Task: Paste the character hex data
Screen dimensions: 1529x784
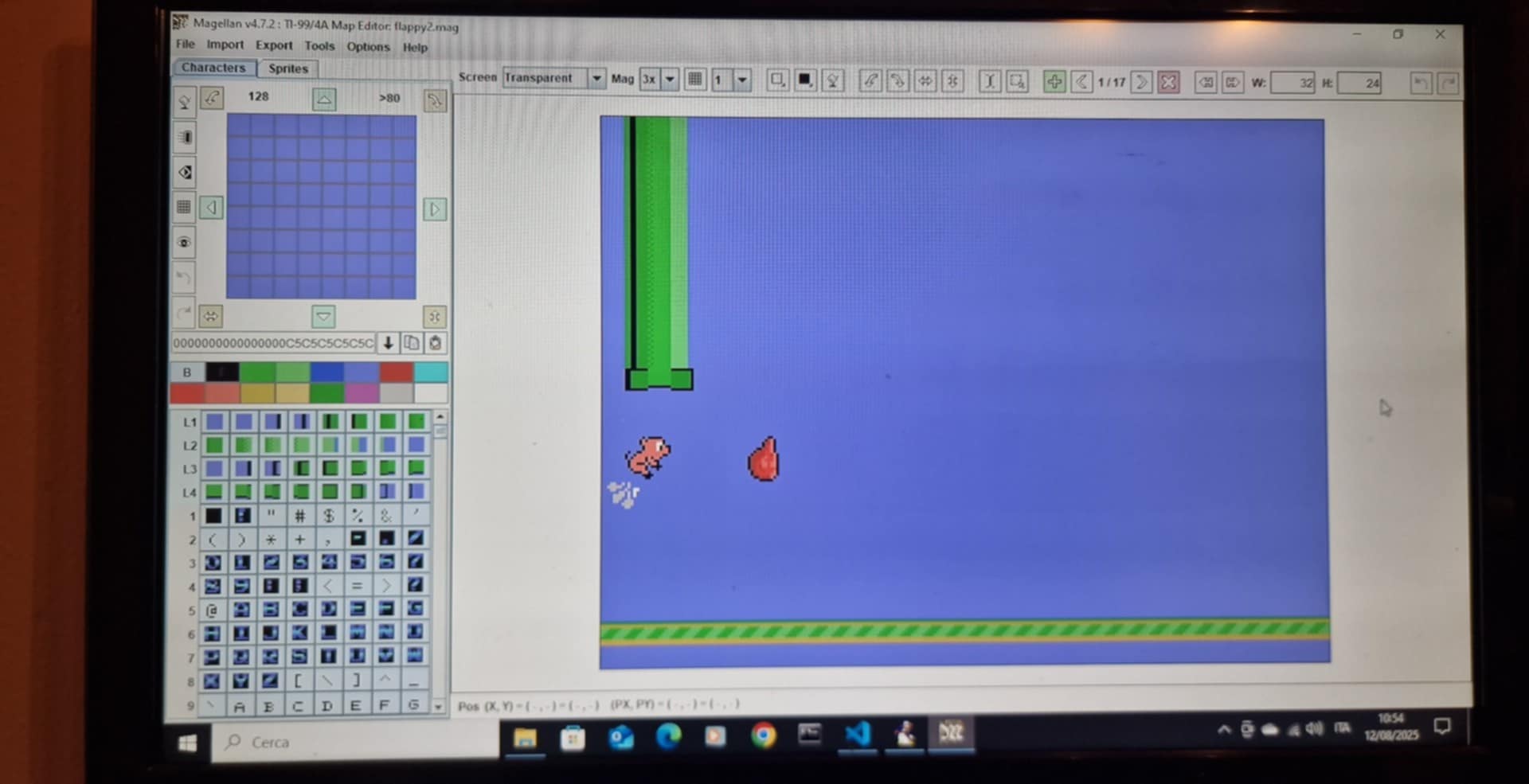Action: pyautogui.click(x=435, y=343)
